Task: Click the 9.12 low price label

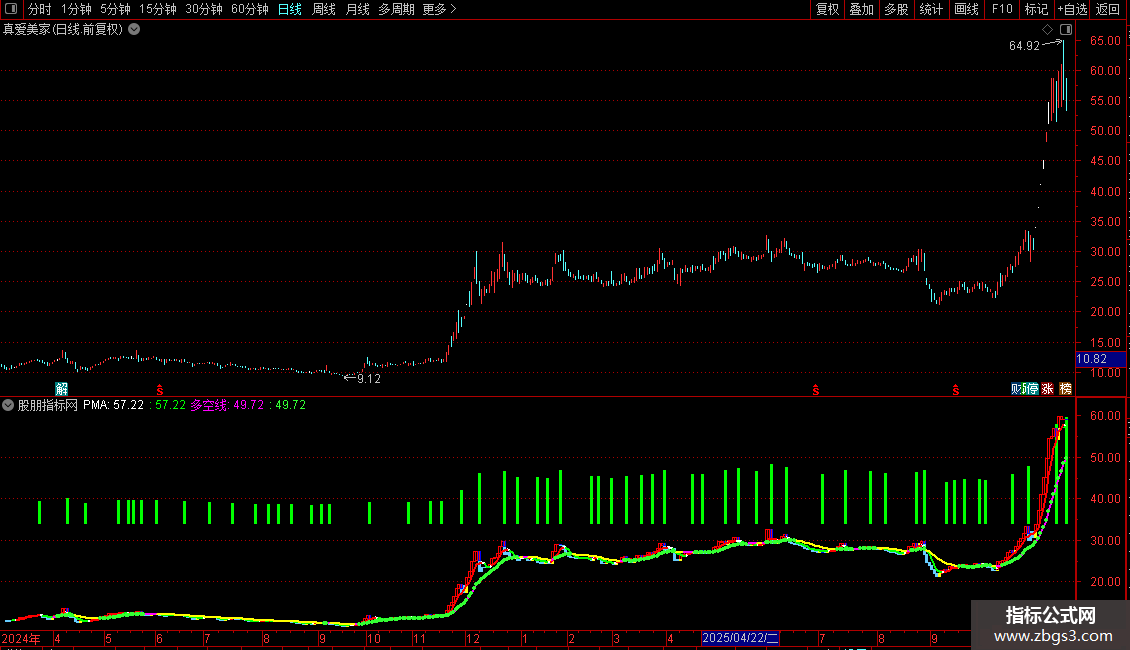Action: tap(368, 378)
